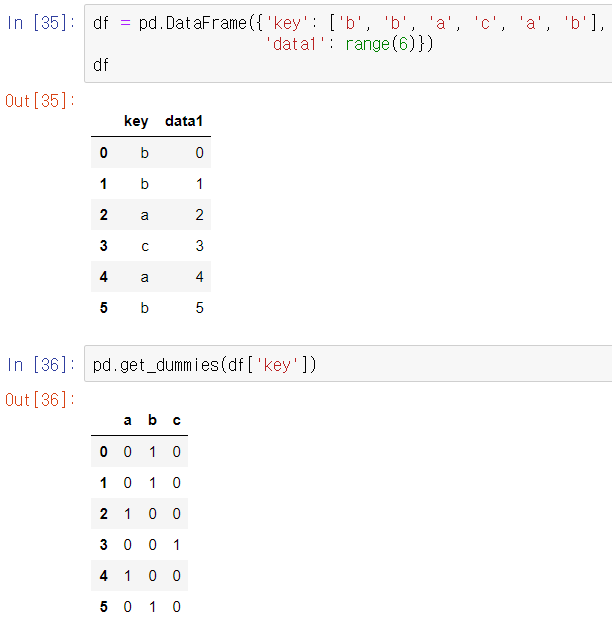Click 'range(6)' in the first code cell
This screenshot has height=624, width=612.
click(381, 44)
